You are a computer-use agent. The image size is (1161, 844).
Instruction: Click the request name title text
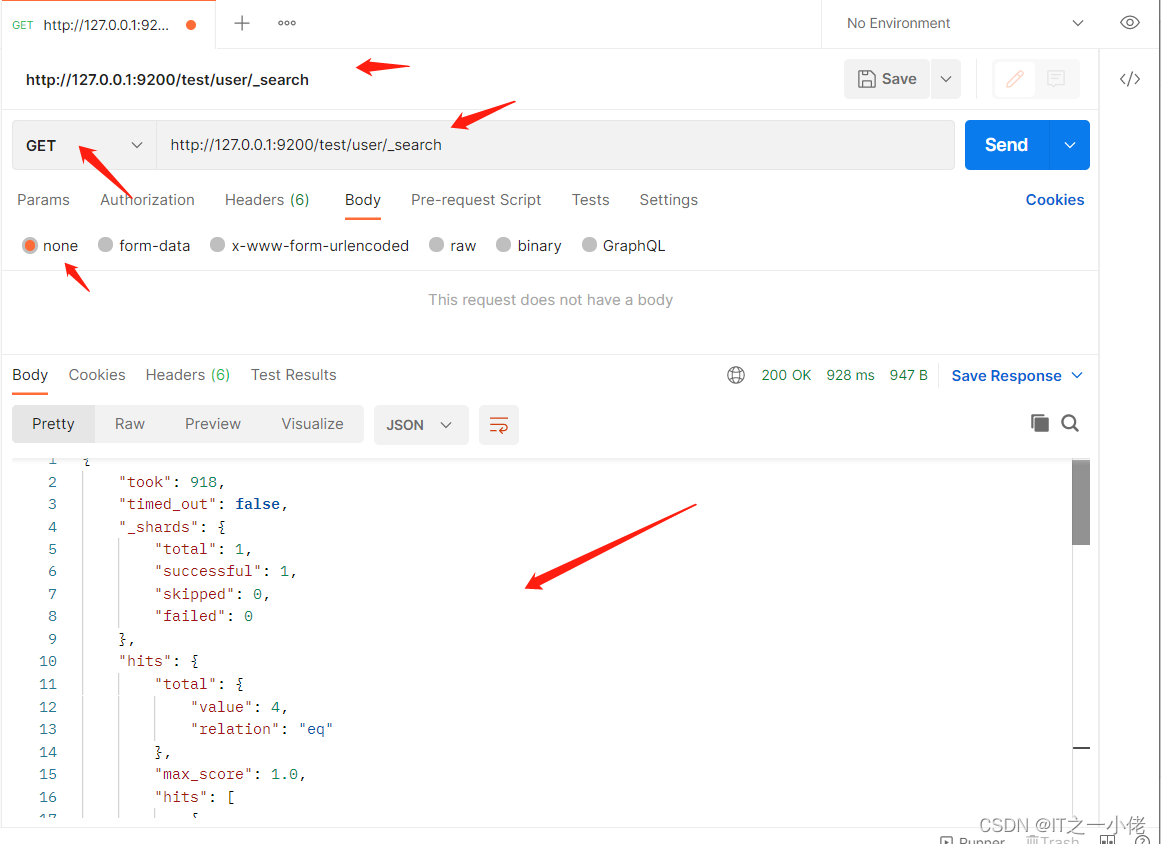[167, 80]
